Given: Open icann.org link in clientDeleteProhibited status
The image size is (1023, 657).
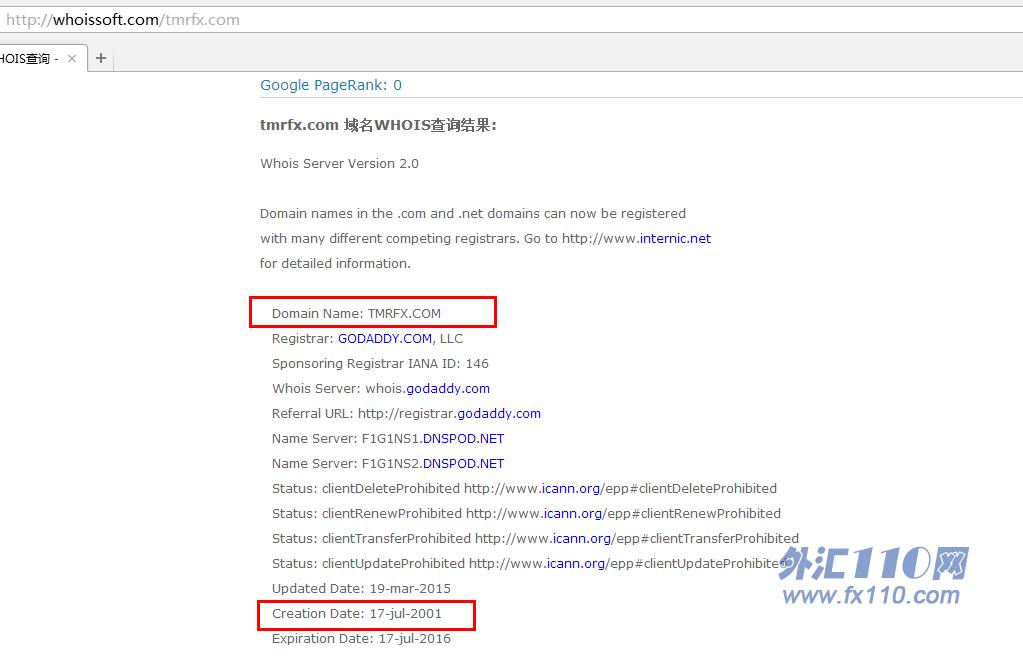Looking at the screenshot, I should point(570,489).
